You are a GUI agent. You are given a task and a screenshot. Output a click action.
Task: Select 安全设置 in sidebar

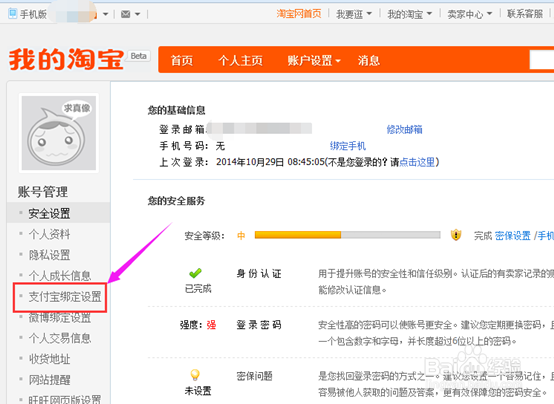49,213
